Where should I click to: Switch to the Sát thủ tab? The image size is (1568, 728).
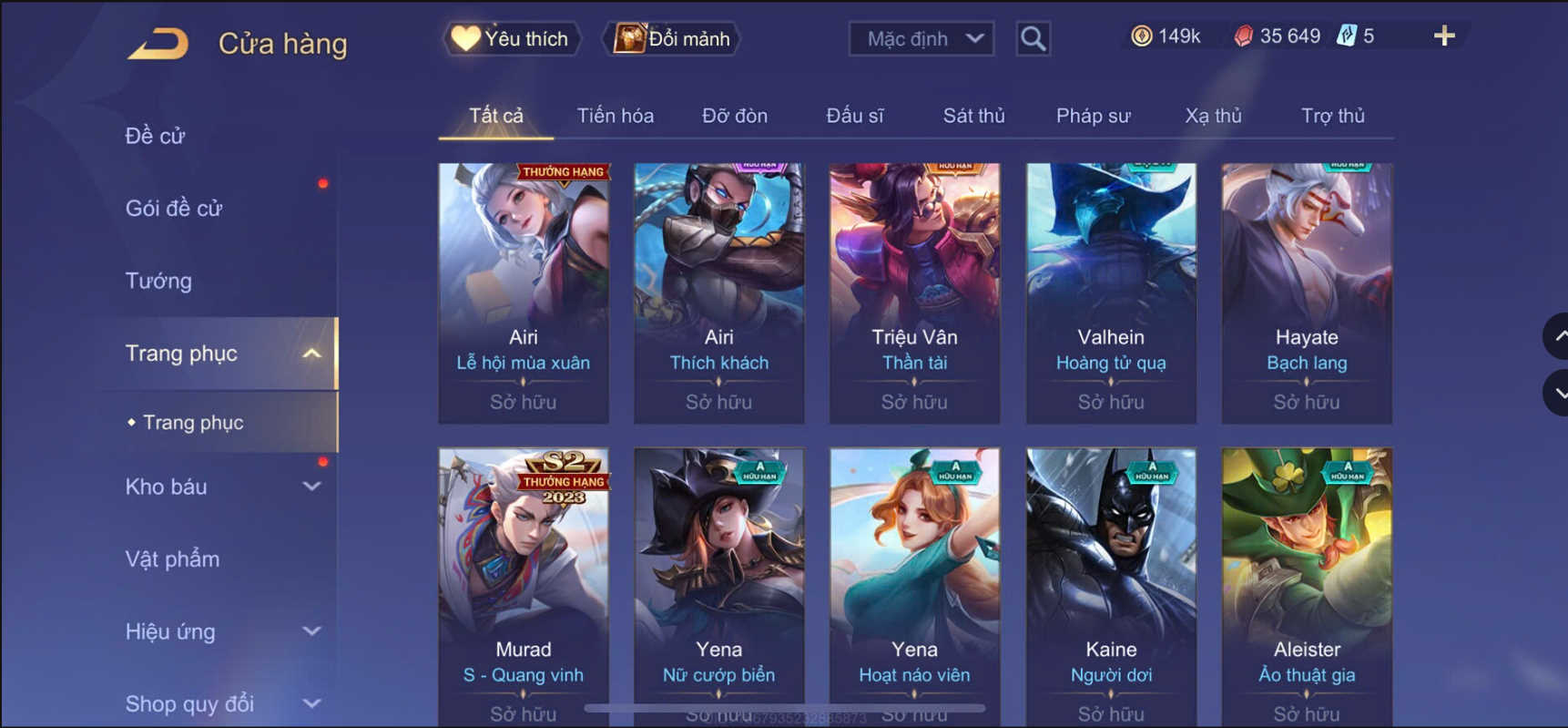[973, 116]
